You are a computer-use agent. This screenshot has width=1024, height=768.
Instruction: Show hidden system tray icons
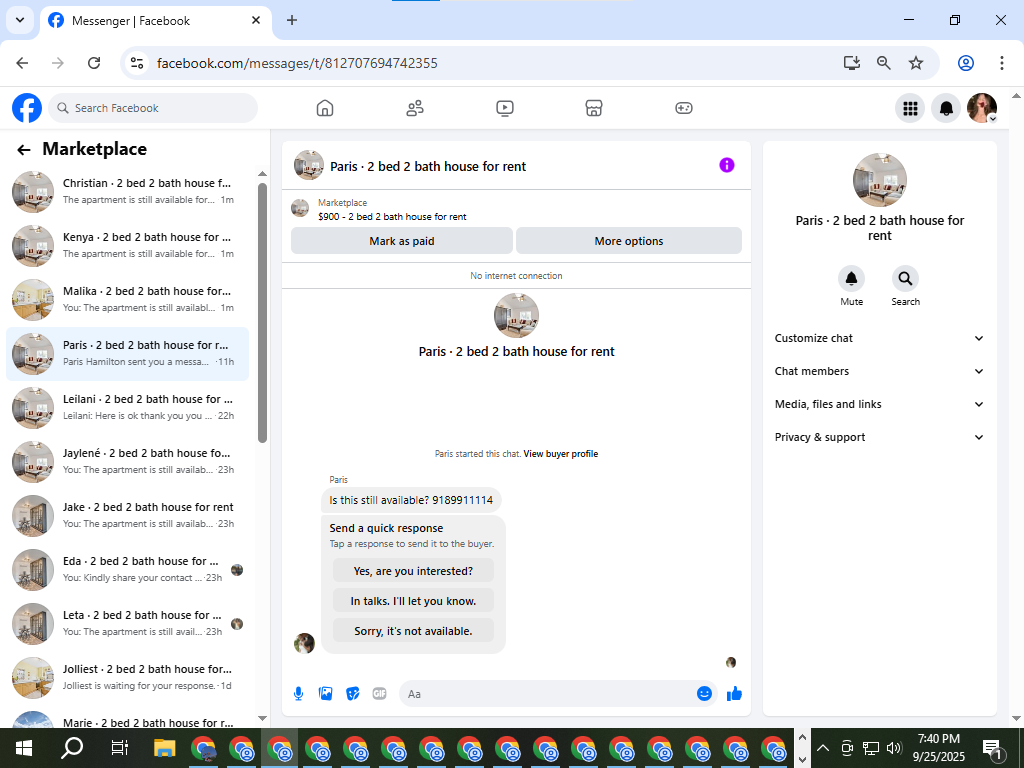823,748
